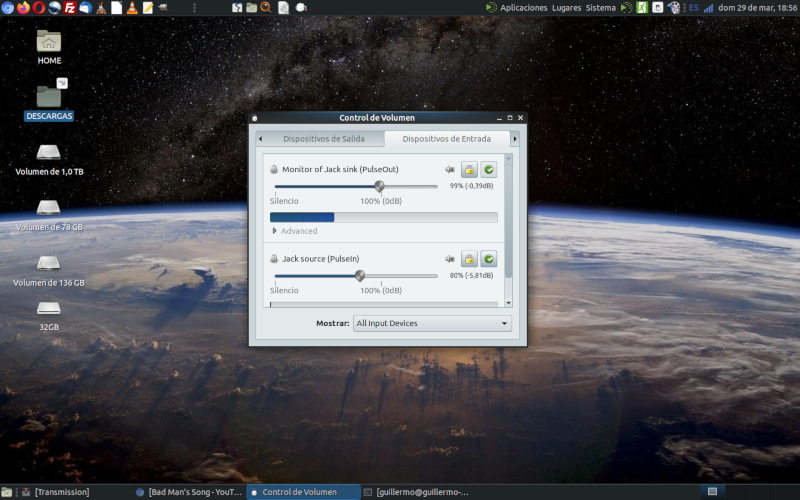Screen dimensions: 800x500
Task: Mute the Monitor of Jack sink input
Action: tap(450, 170)
